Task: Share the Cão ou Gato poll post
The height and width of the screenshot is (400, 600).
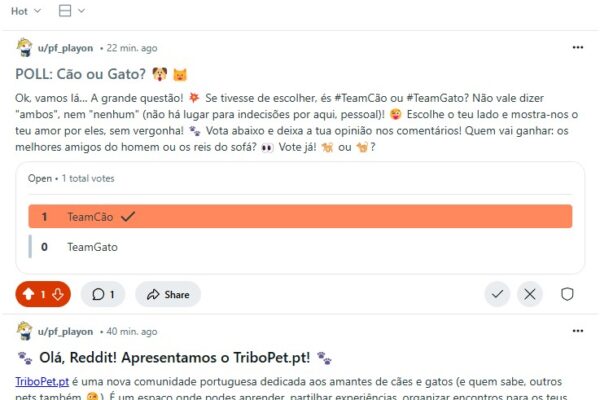Action: [168, 294]
